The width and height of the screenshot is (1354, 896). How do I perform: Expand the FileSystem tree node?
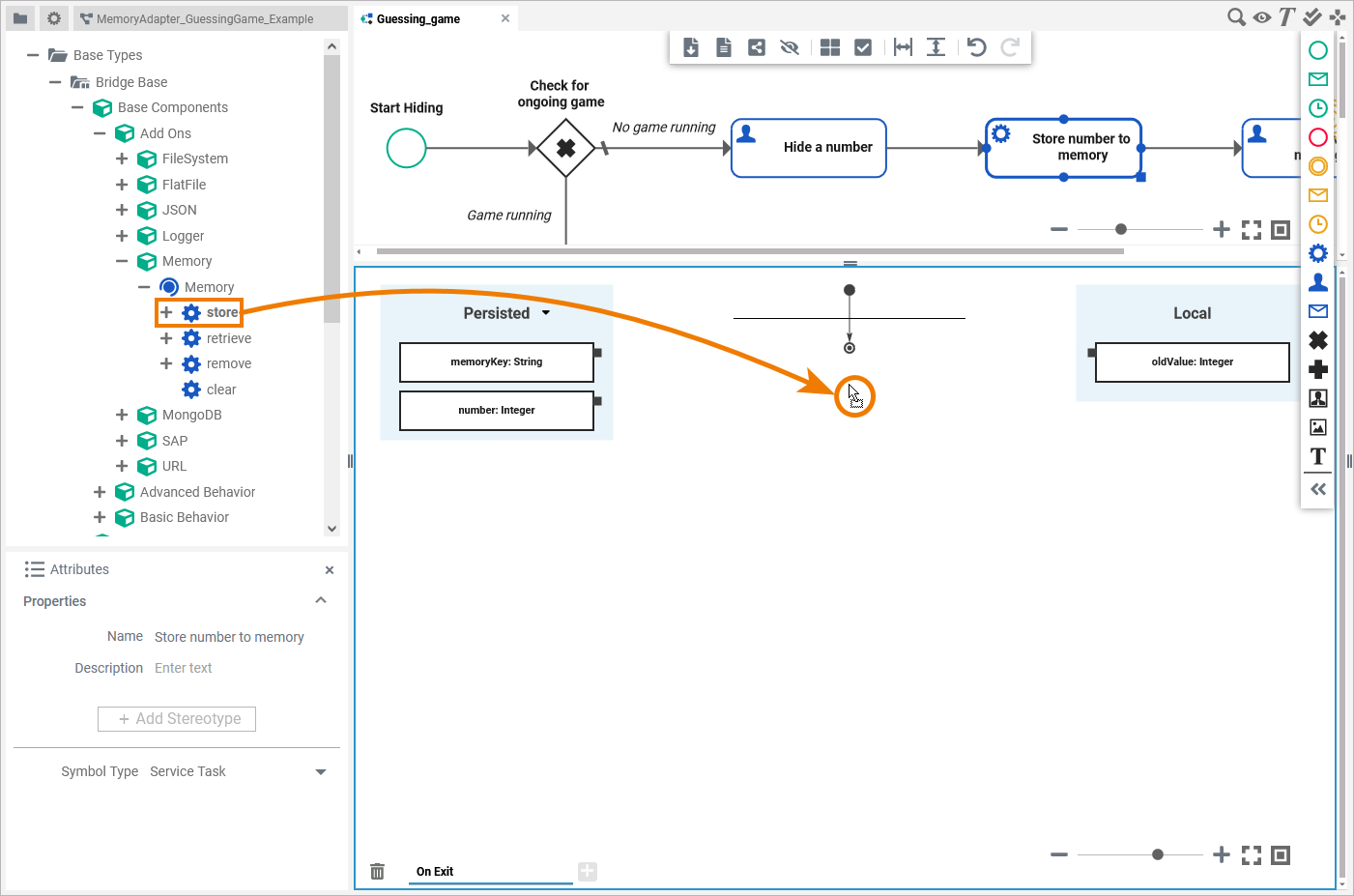click(x=122, y=159)
